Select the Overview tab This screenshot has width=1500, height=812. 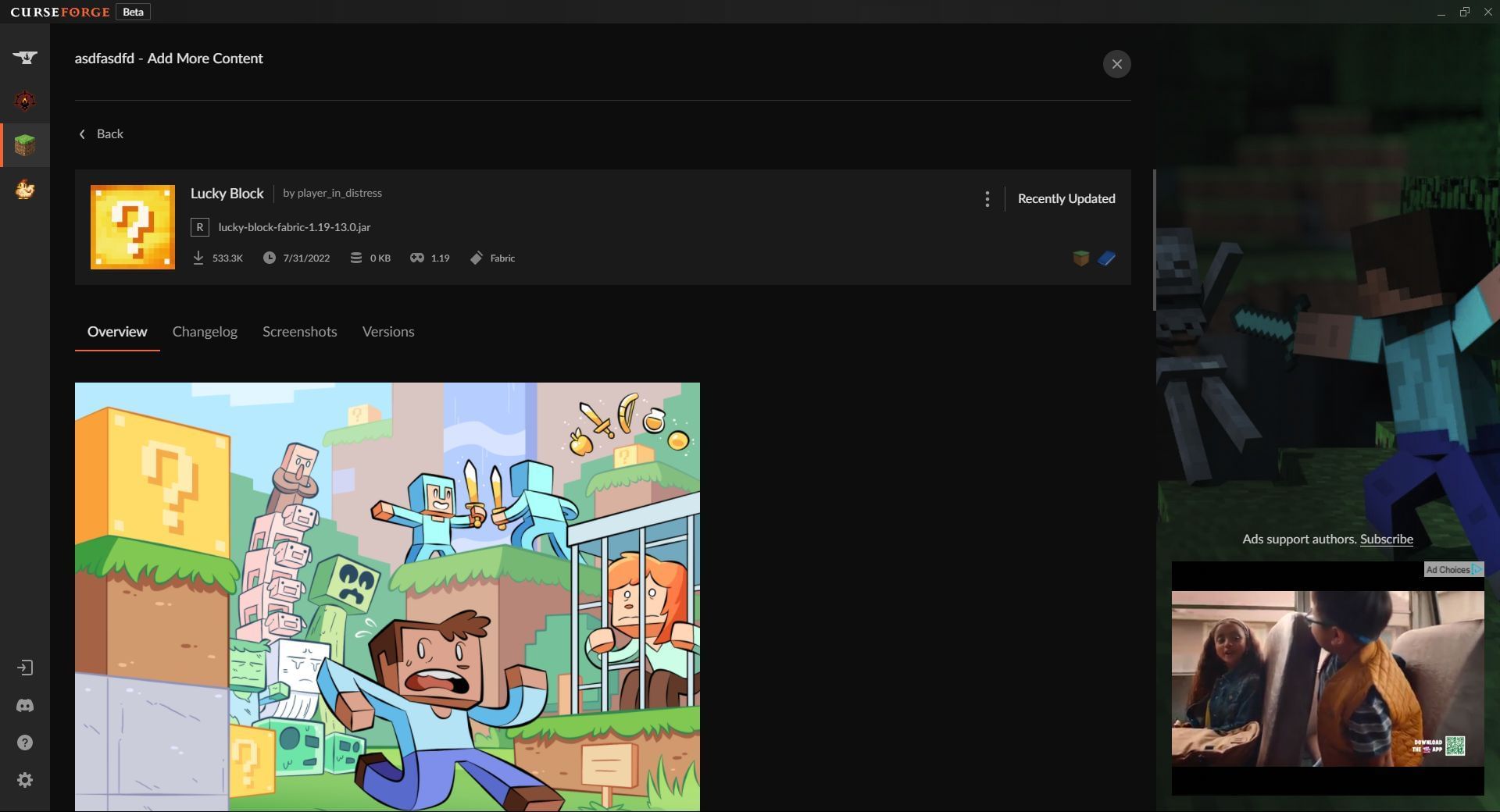117,332
